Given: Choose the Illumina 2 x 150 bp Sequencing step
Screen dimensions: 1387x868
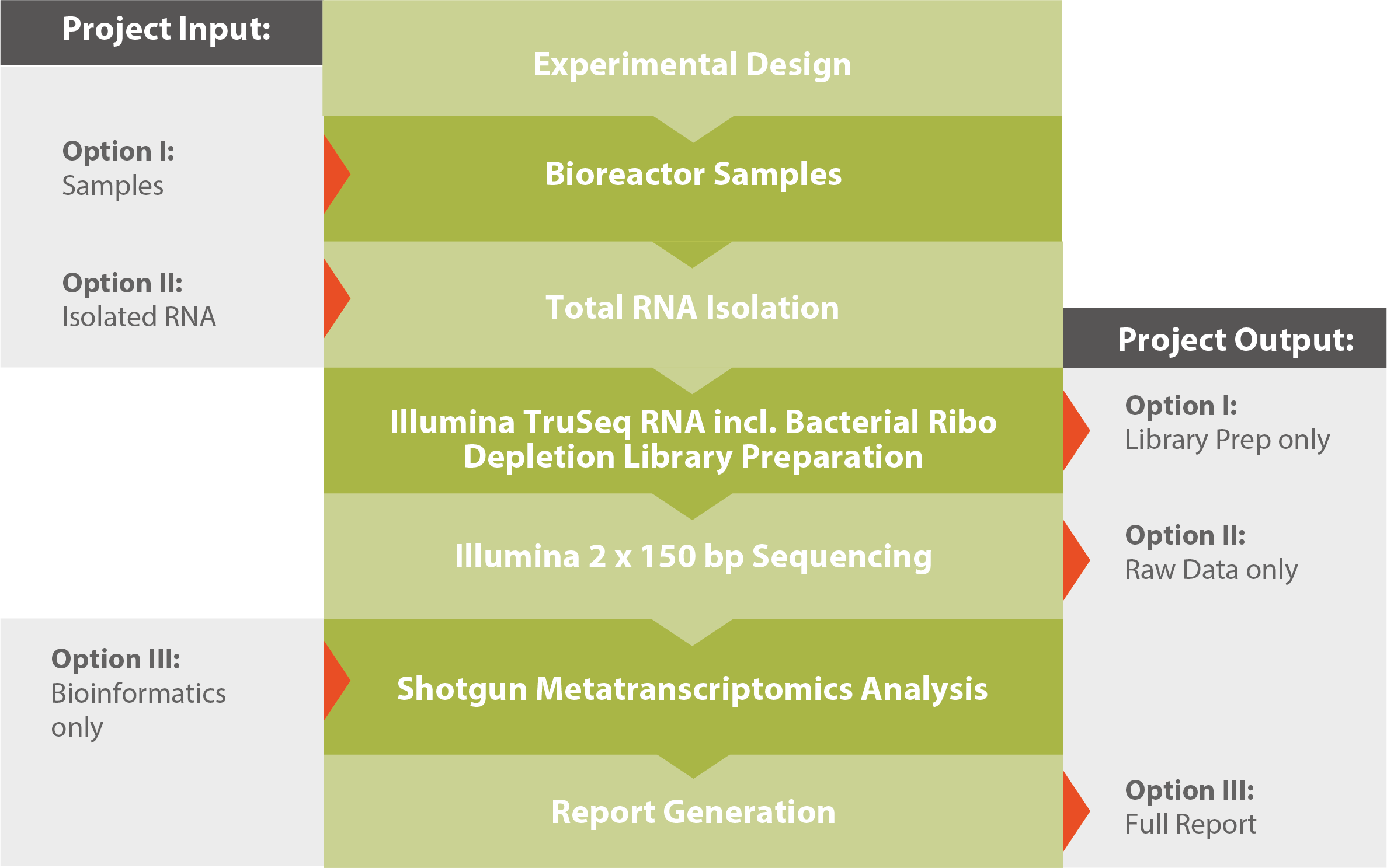Looking at the screenshot, I should (693, 556).
